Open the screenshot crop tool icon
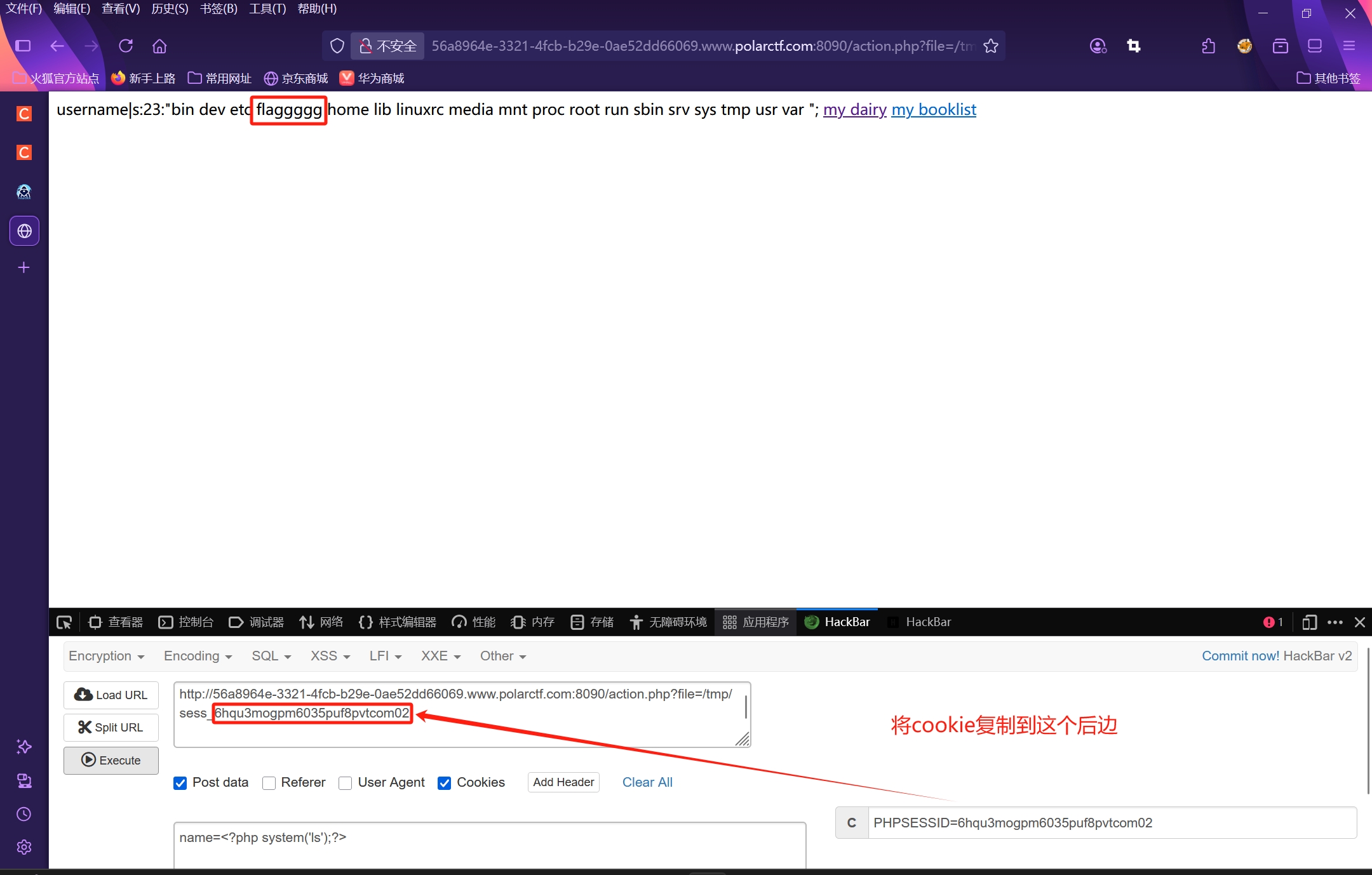1372x875 pixels. coord(1134,46)
